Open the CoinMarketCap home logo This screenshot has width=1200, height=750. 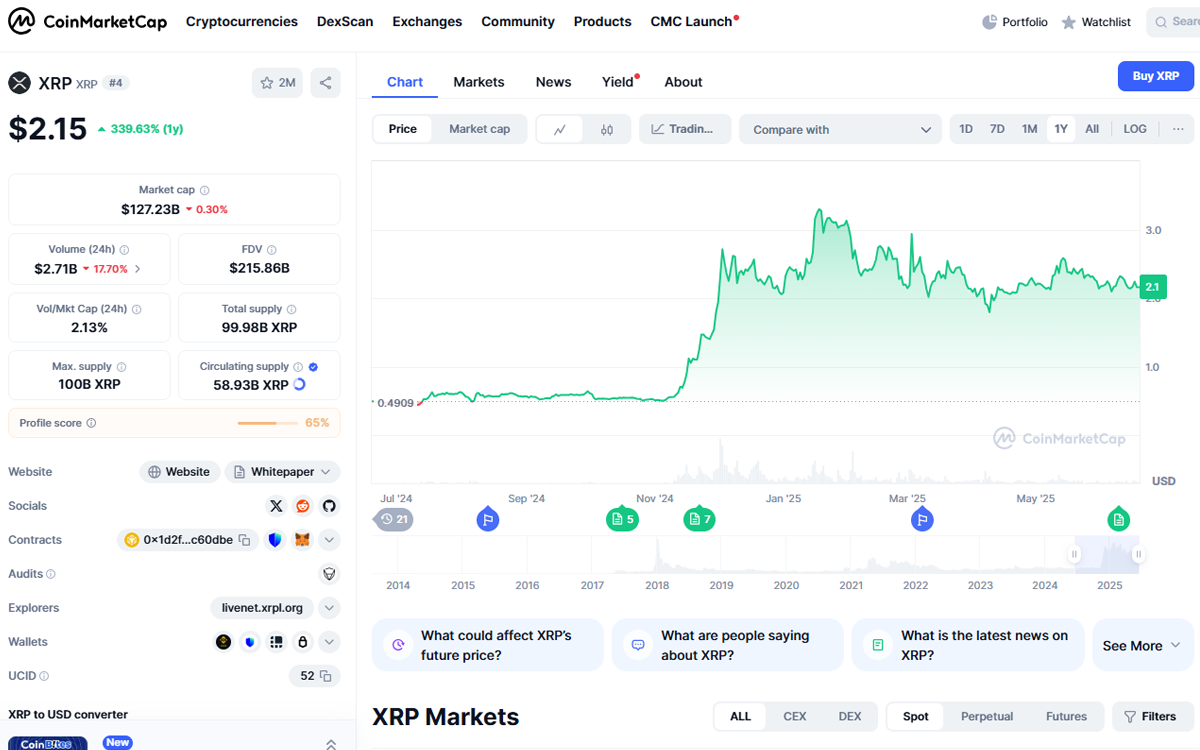[88, 21]
